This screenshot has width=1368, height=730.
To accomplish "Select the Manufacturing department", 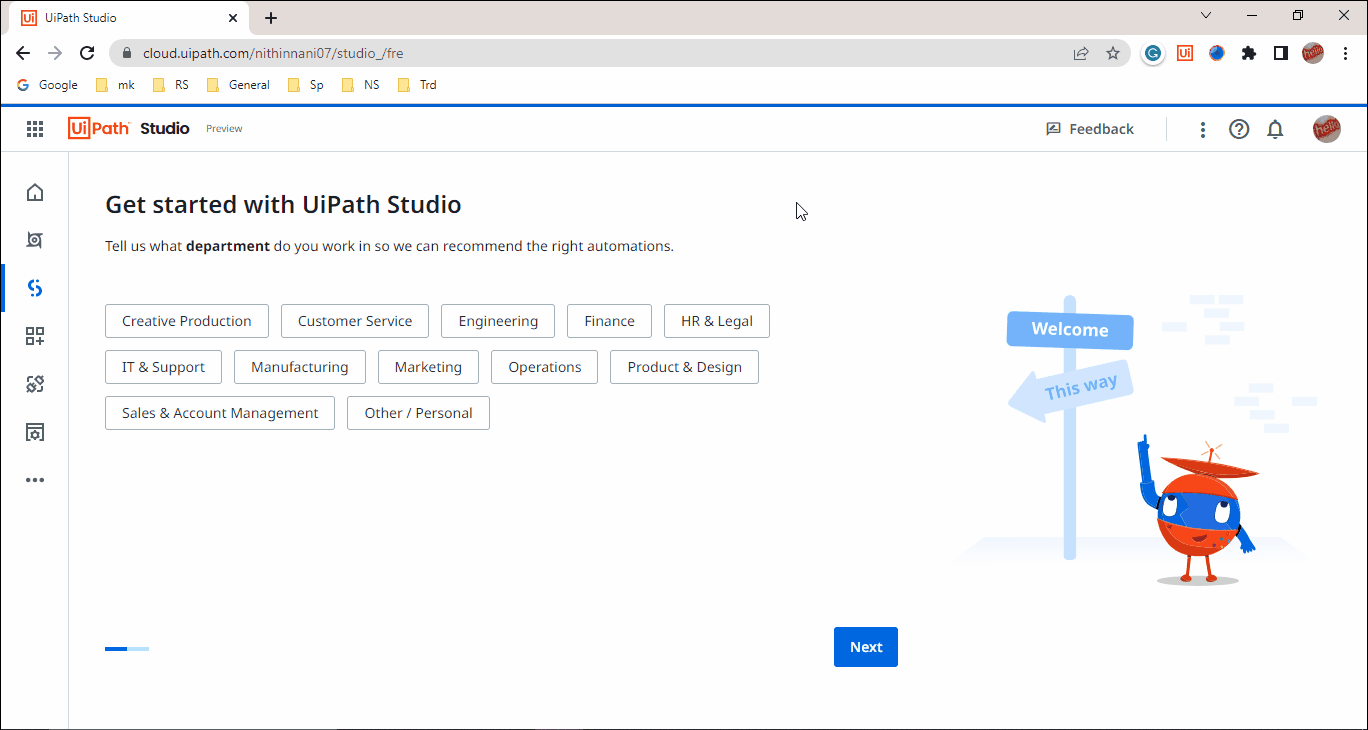I will tap(300, 367).
